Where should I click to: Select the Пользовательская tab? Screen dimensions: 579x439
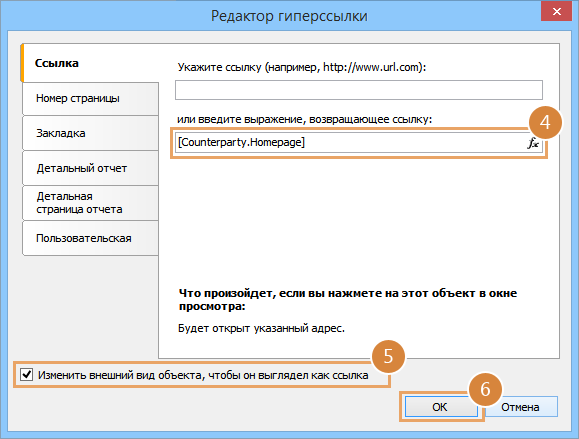click(90, 238)
